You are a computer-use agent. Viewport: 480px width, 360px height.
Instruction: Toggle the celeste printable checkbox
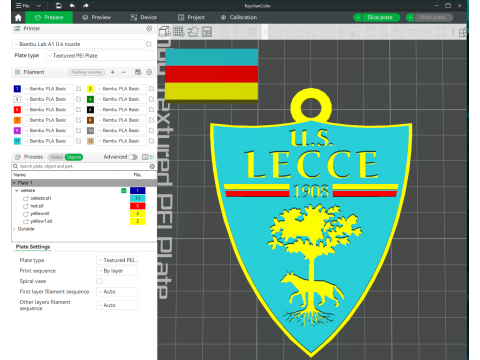[124, 191]
